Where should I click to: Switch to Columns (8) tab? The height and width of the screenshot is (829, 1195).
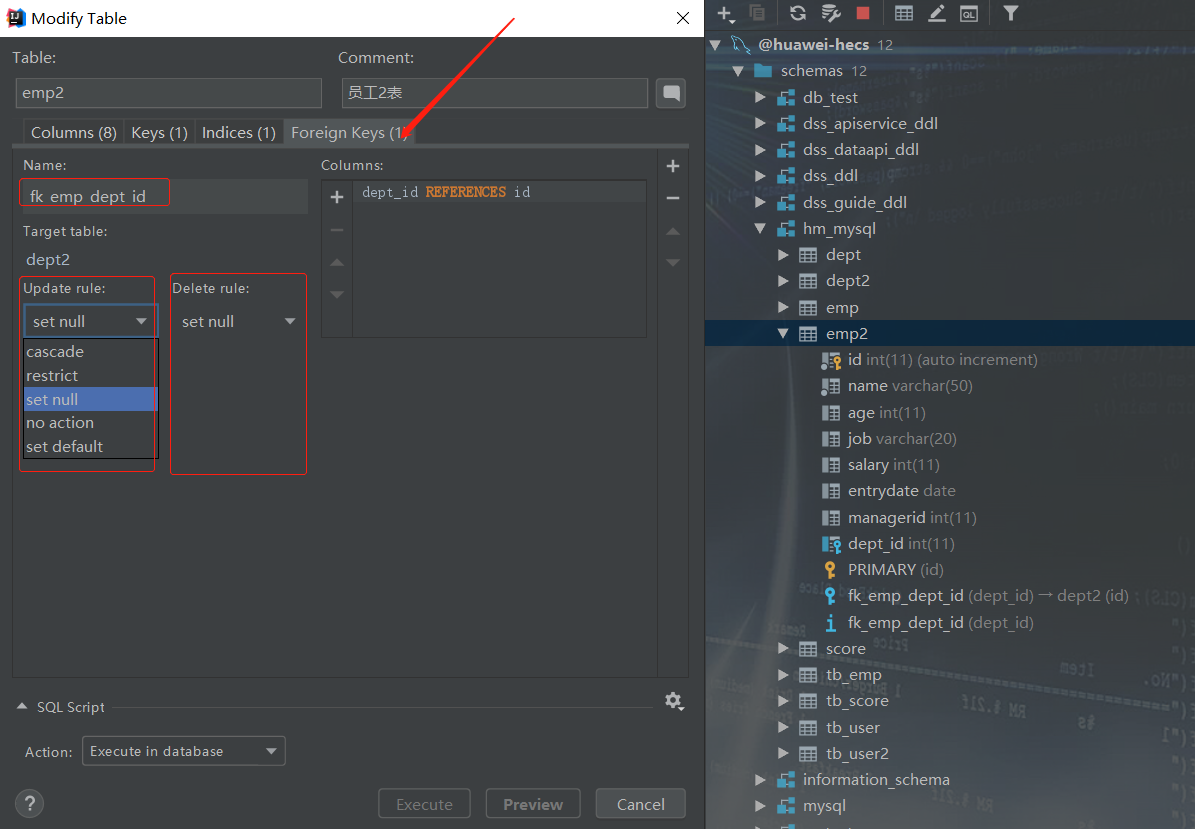click(73, 133)
